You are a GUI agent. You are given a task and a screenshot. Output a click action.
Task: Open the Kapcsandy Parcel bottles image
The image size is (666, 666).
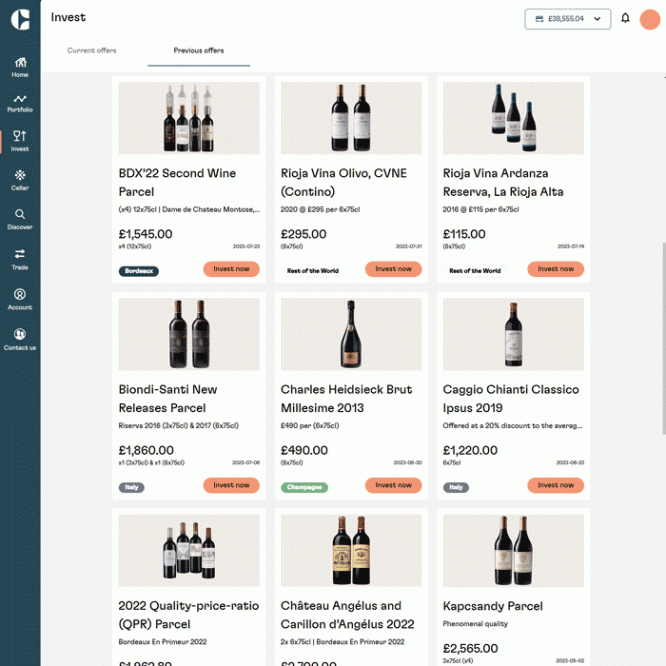tap(514, 550)
